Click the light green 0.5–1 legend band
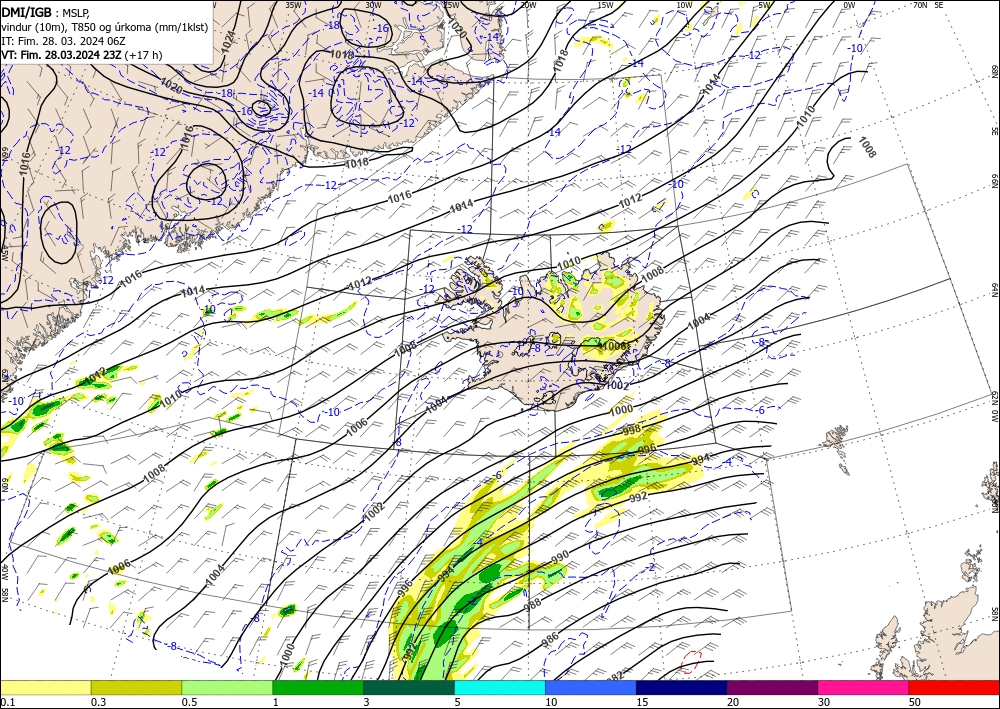1000x709 pixels. [227, 687]
